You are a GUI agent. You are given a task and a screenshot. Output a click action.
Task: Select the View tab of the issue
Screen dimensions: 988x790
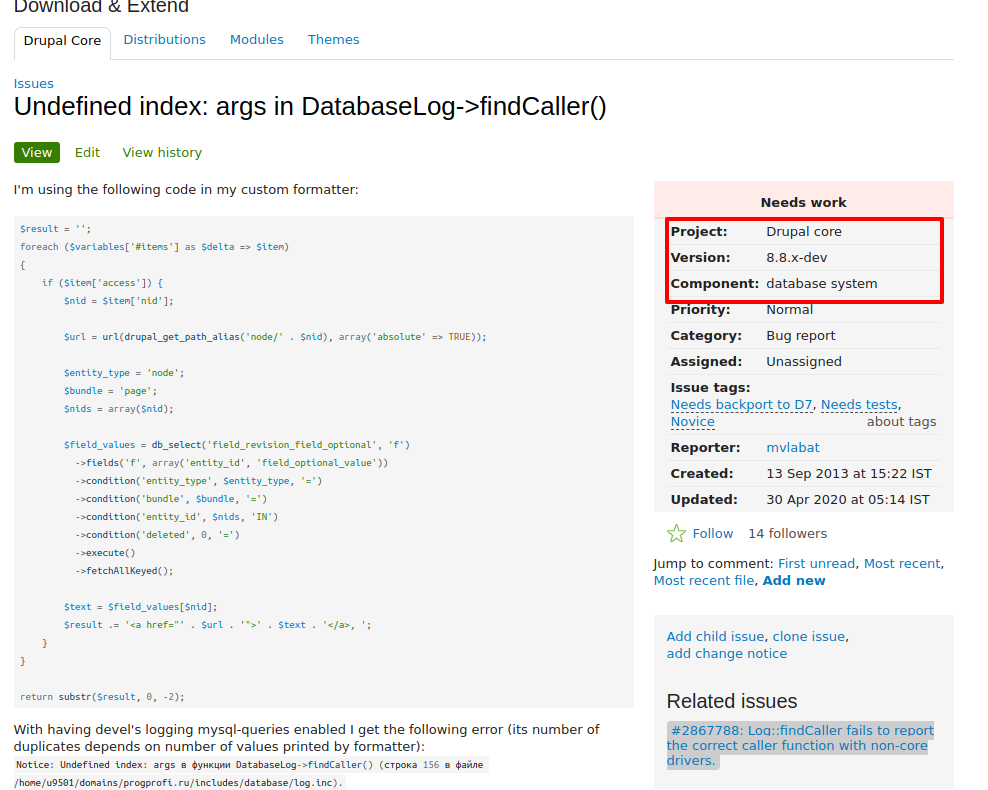[x=37, y=152]
